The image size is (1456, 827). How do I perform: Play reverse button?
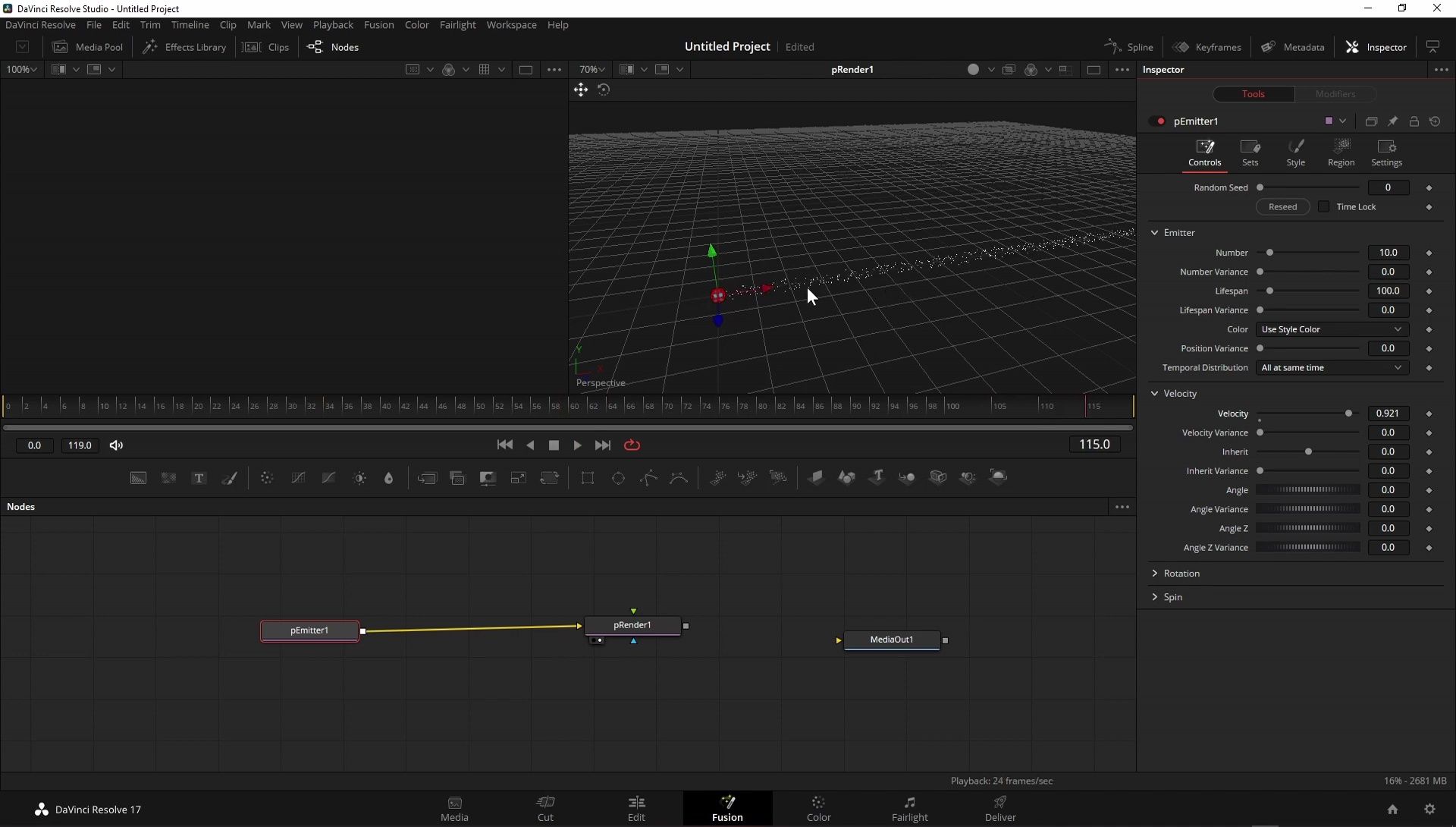(x=530, y=445)
